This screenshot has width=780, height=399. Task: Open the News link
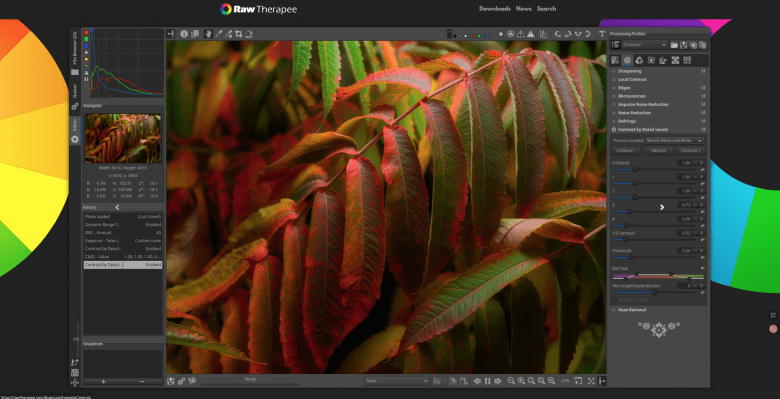point(523,8)
